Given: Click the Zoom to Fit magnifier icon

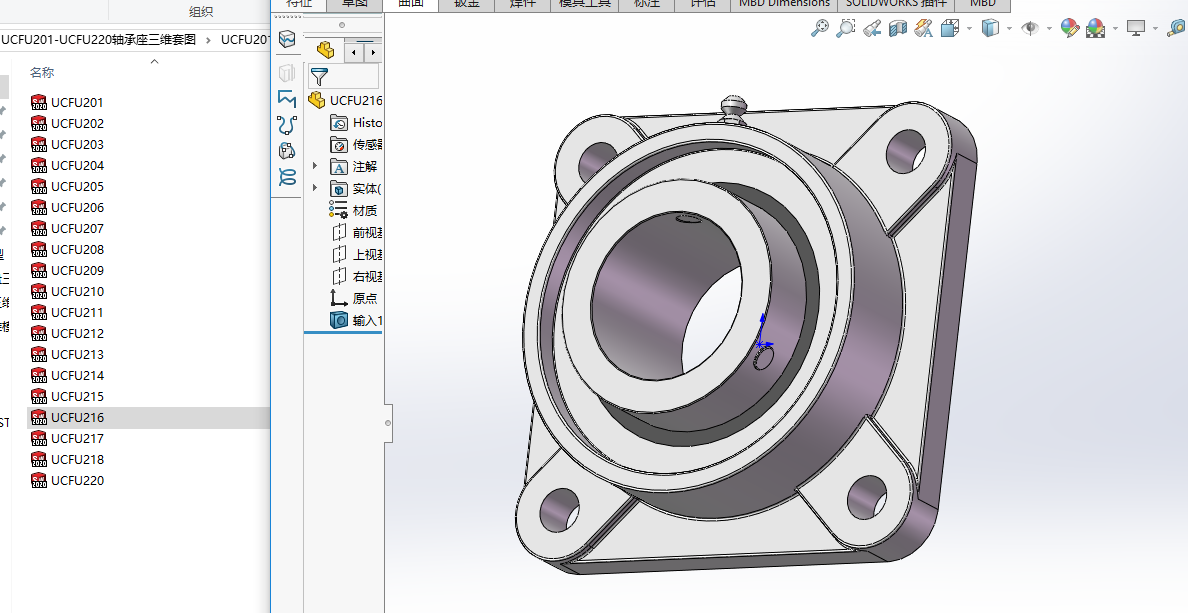Looking at the screenshot, I should 820,29.
